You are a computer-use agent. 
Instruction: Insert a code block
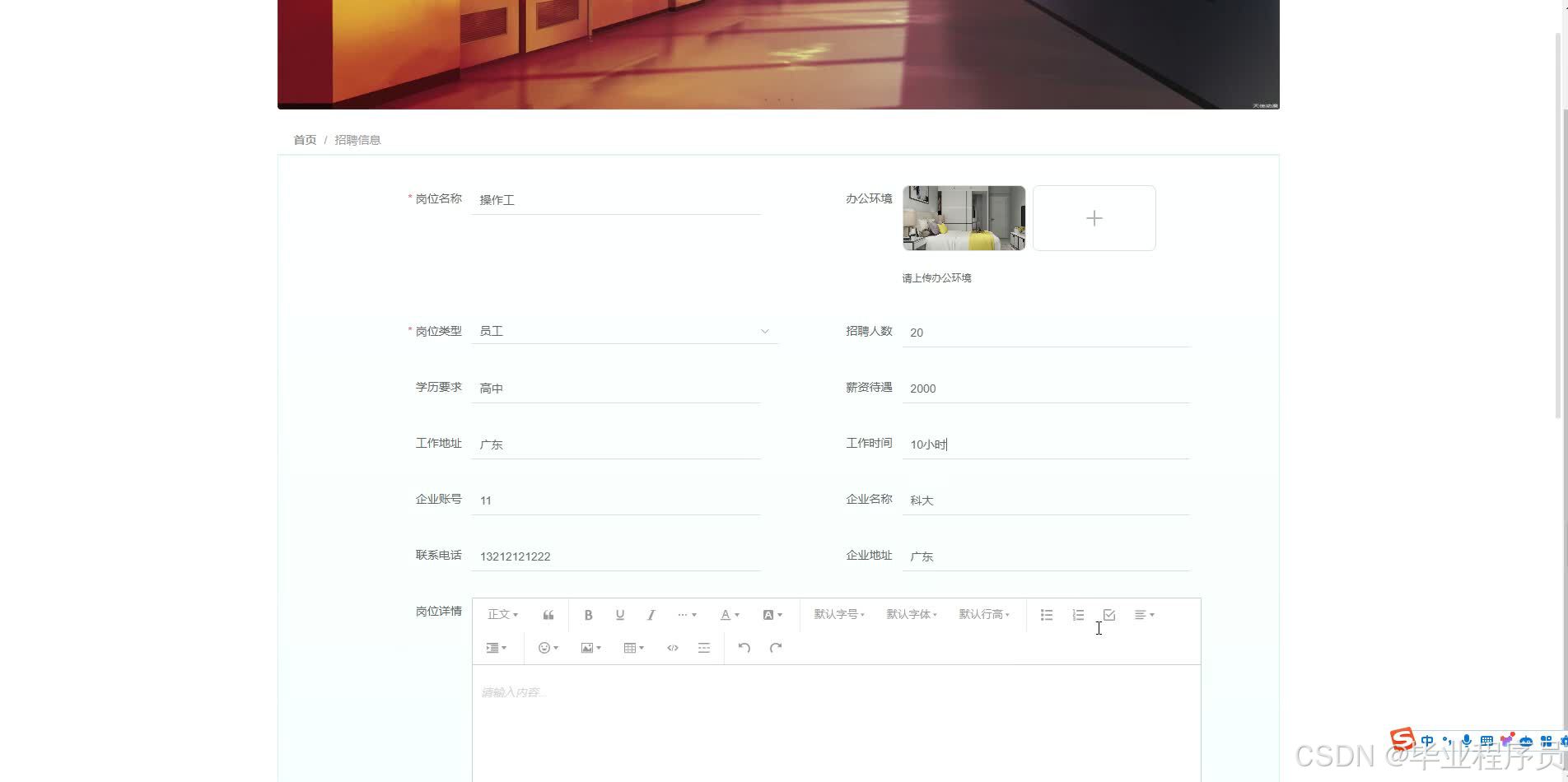(x=673, y=648)
